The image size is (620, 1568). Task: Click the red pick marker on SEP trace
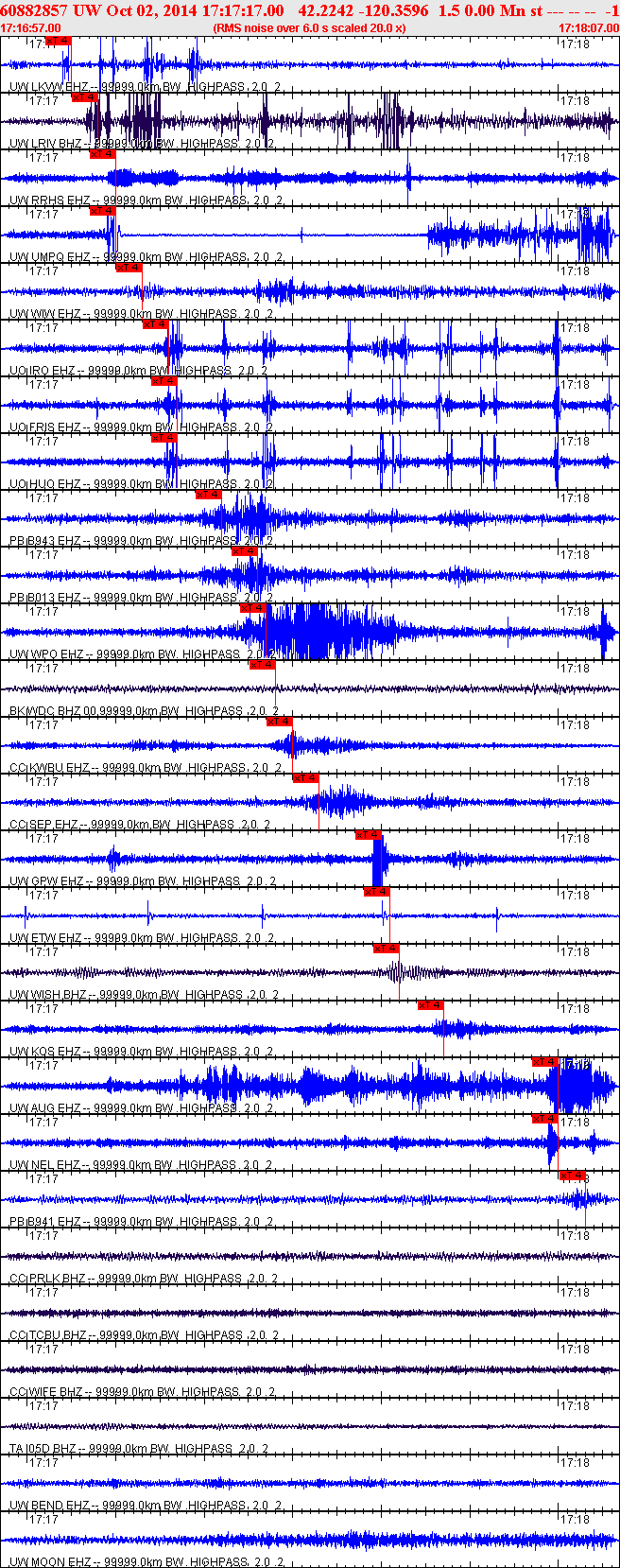pyautogui.click(x=305, y=778)
